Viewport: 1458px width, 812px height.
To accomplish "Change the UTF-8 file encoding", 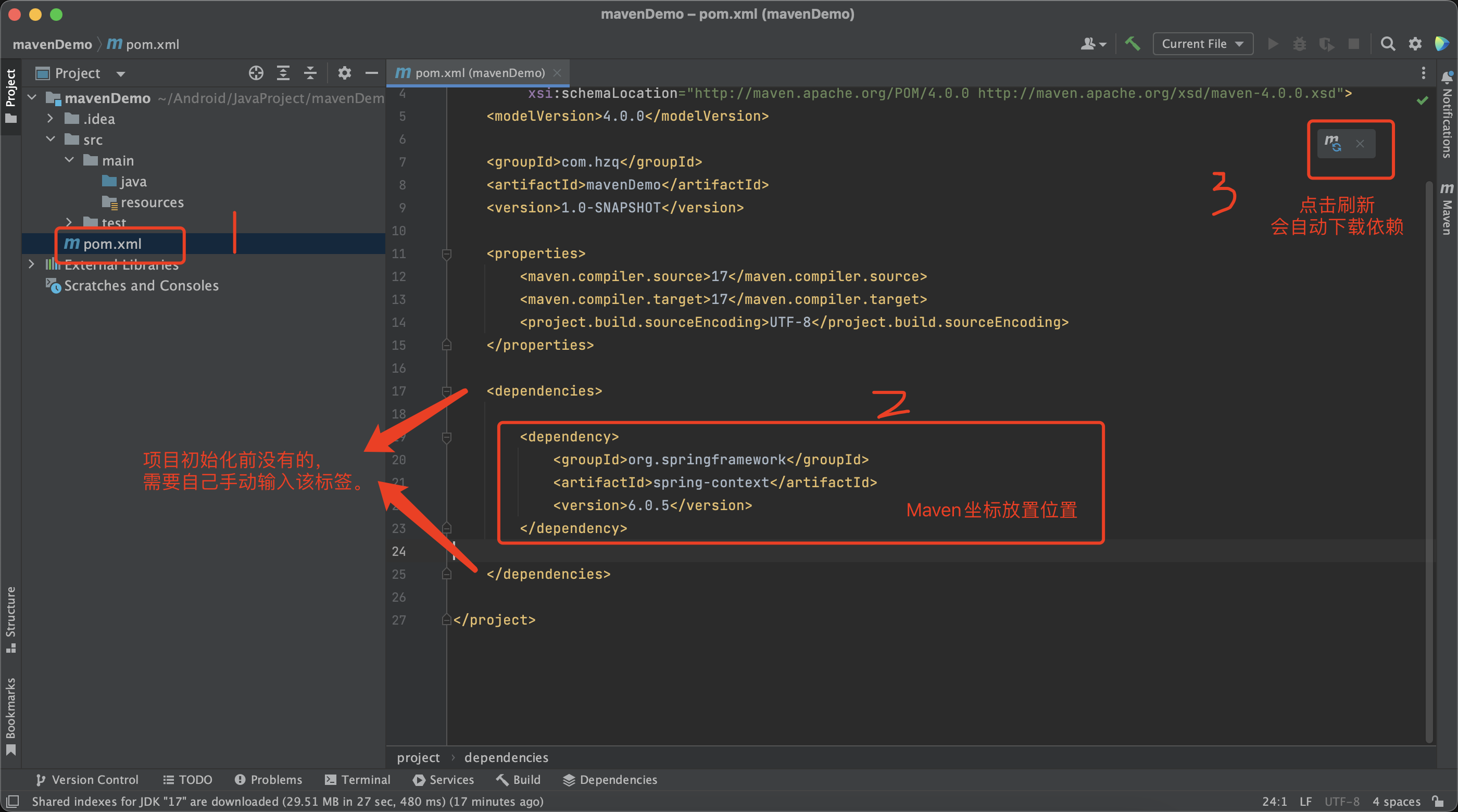I will [1341, 801].
